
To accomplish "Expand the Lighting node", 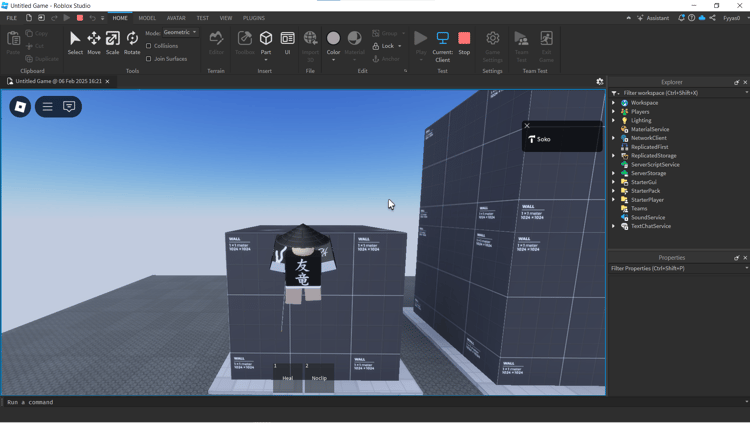I will click(614, 121).
